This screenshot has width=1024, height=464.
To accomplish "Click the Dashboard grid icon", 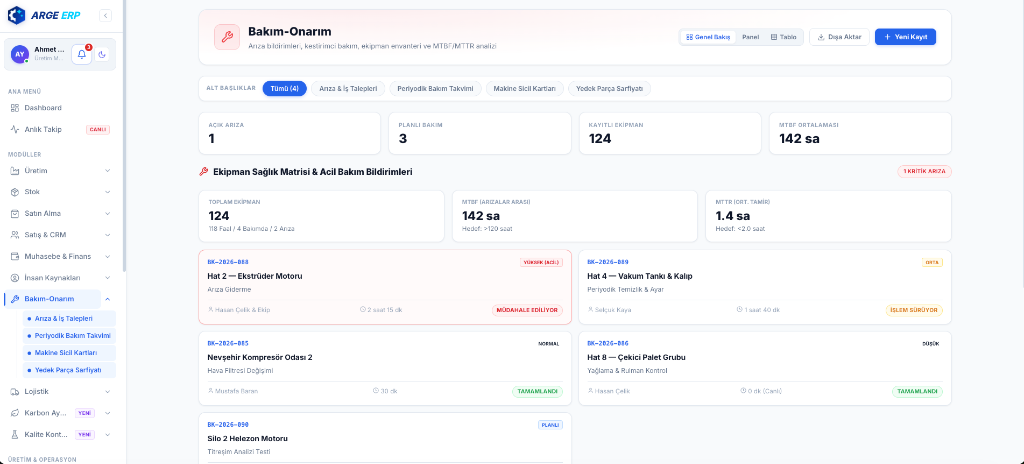I will pyautogui.click(x=15, y=108).
